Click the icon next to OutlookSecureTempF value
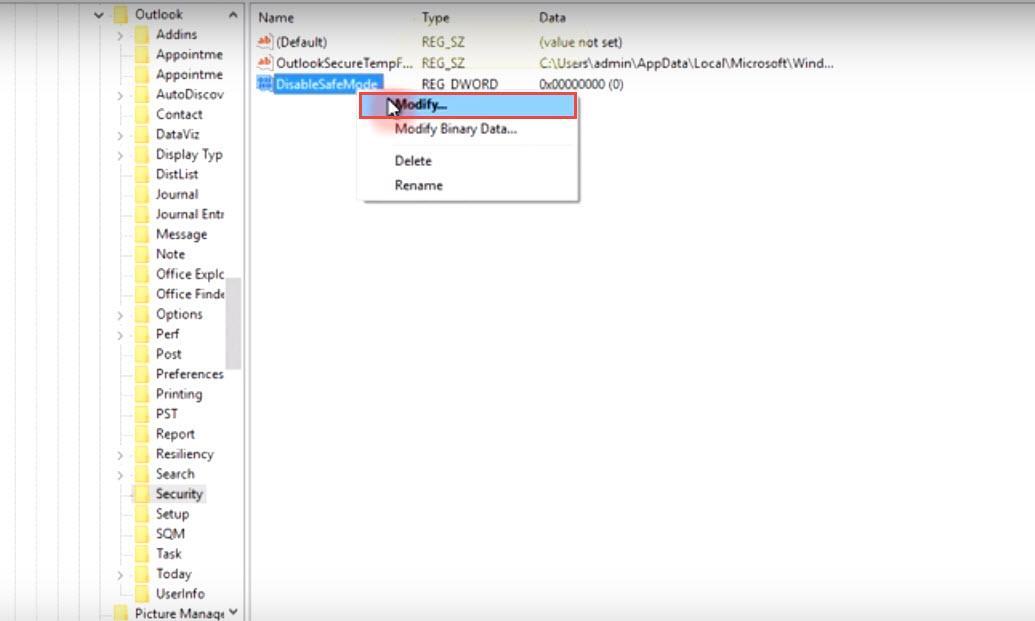Screen dimensions: 1035x621 point(265,63)
